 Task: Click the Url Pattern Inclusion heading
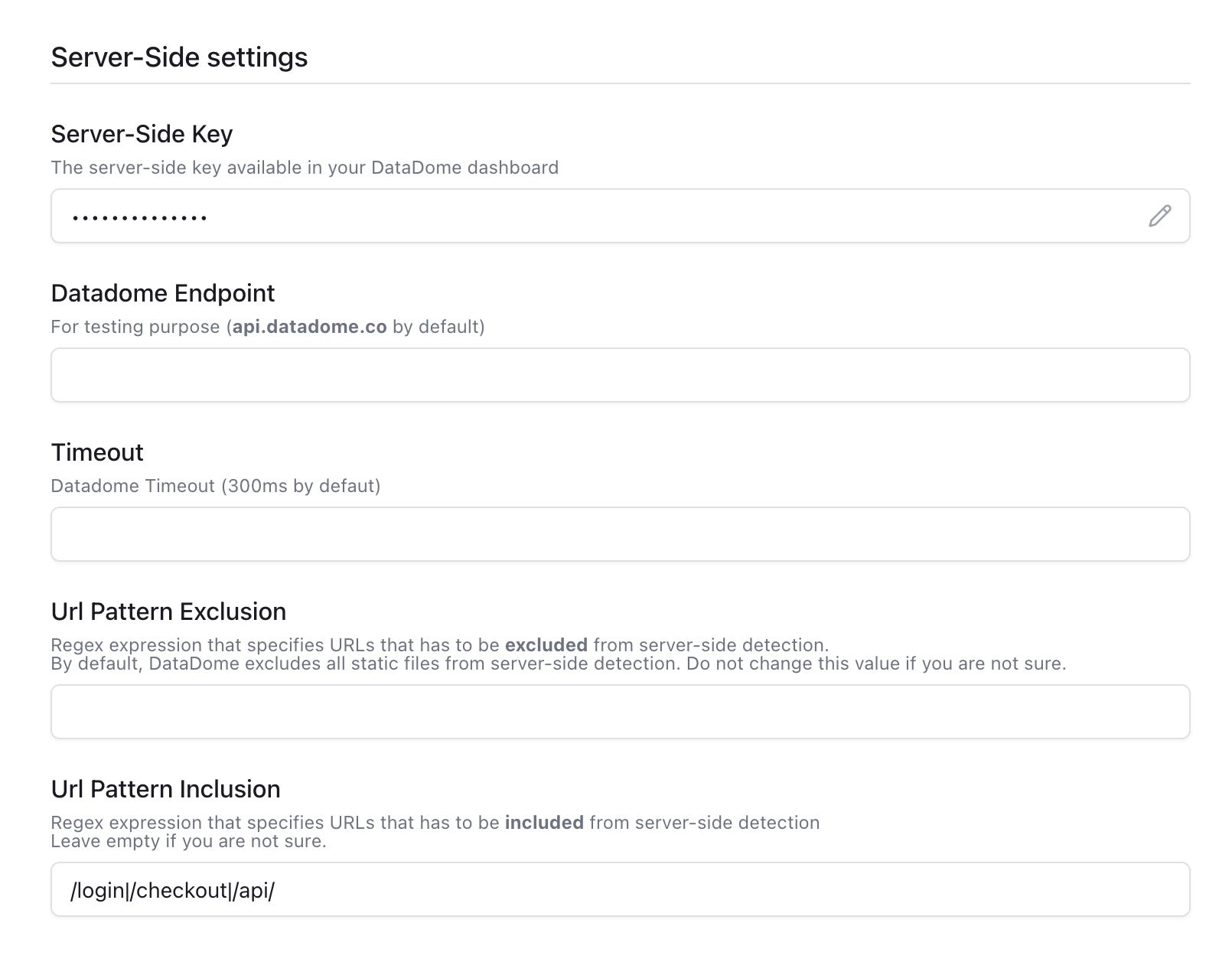pos(165,789)
